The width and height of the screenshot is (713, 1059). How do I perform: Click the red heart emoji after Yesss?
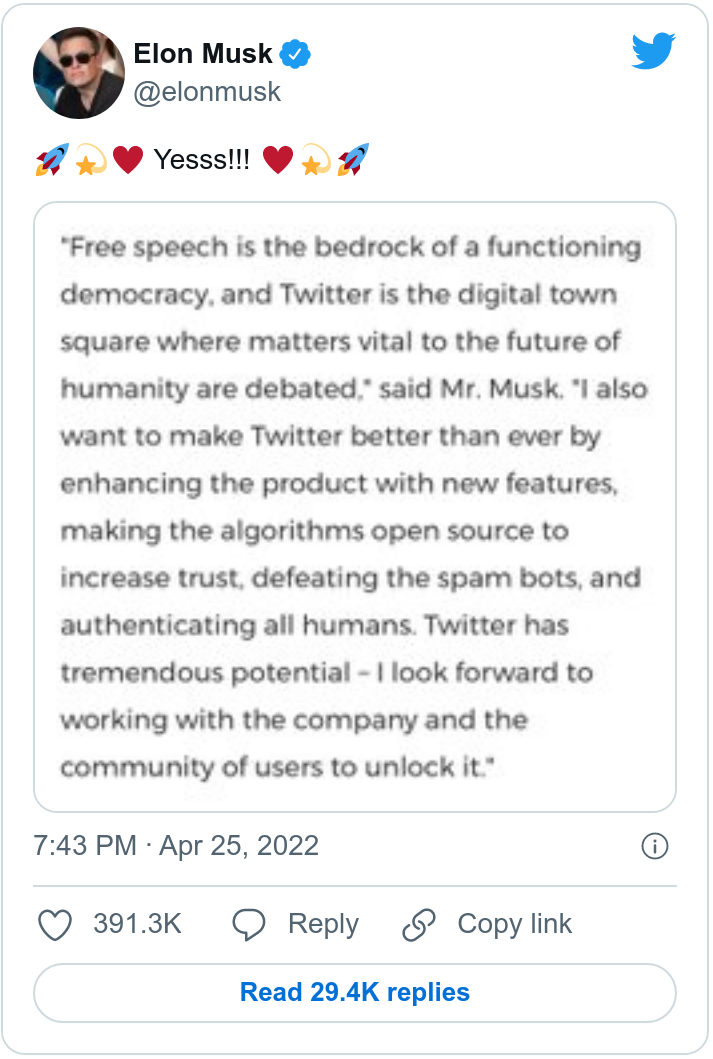(277, 159)
